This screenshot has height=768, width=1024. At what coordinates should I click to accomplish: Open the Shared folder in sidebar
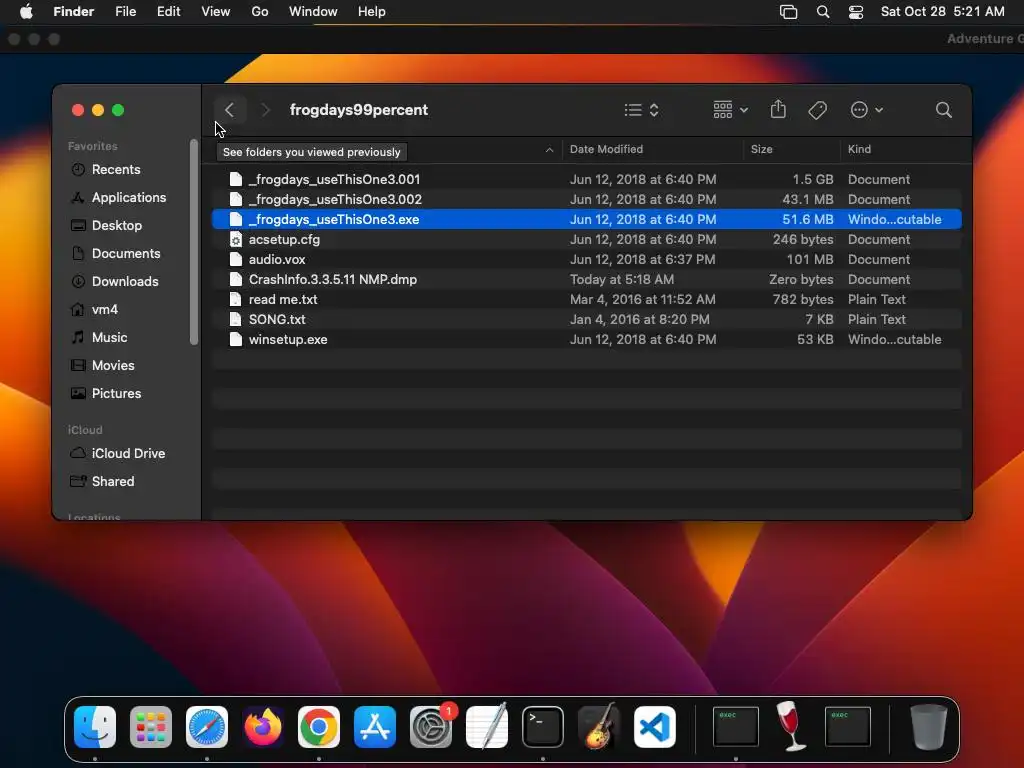(103, 481)
